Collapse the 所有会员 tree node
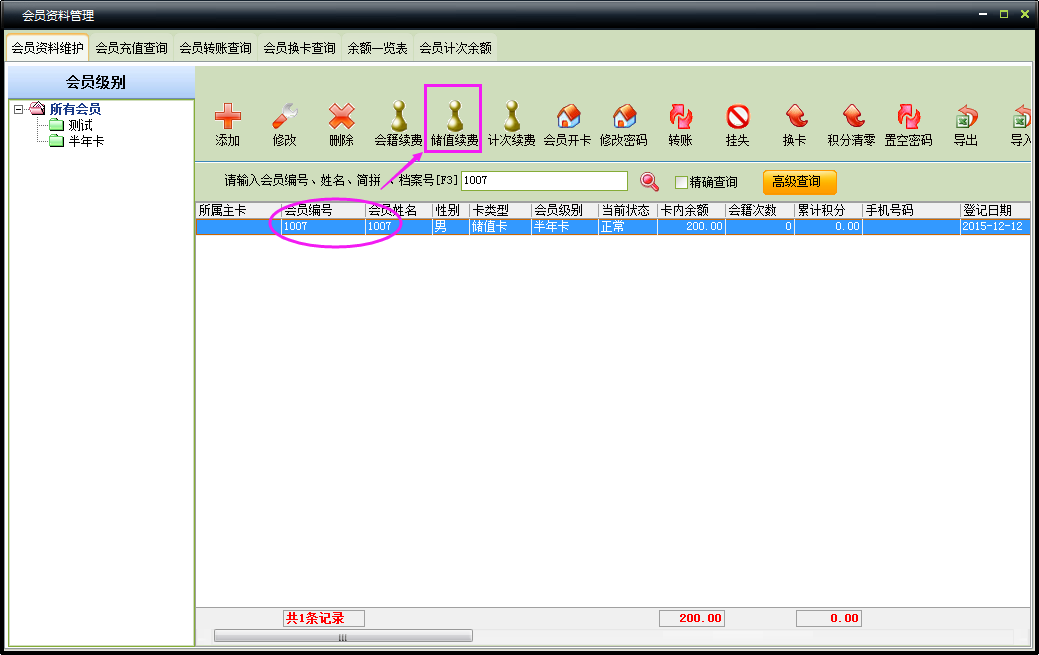1039x655 pixels. pos(19,109)
